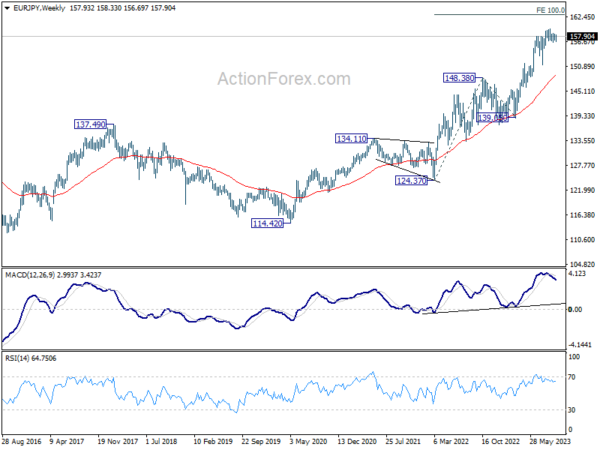Select the 25 Jul 2021 date label
Image resolution: width=600 pixels, height=450 pixels.
(x=405, y=442)
